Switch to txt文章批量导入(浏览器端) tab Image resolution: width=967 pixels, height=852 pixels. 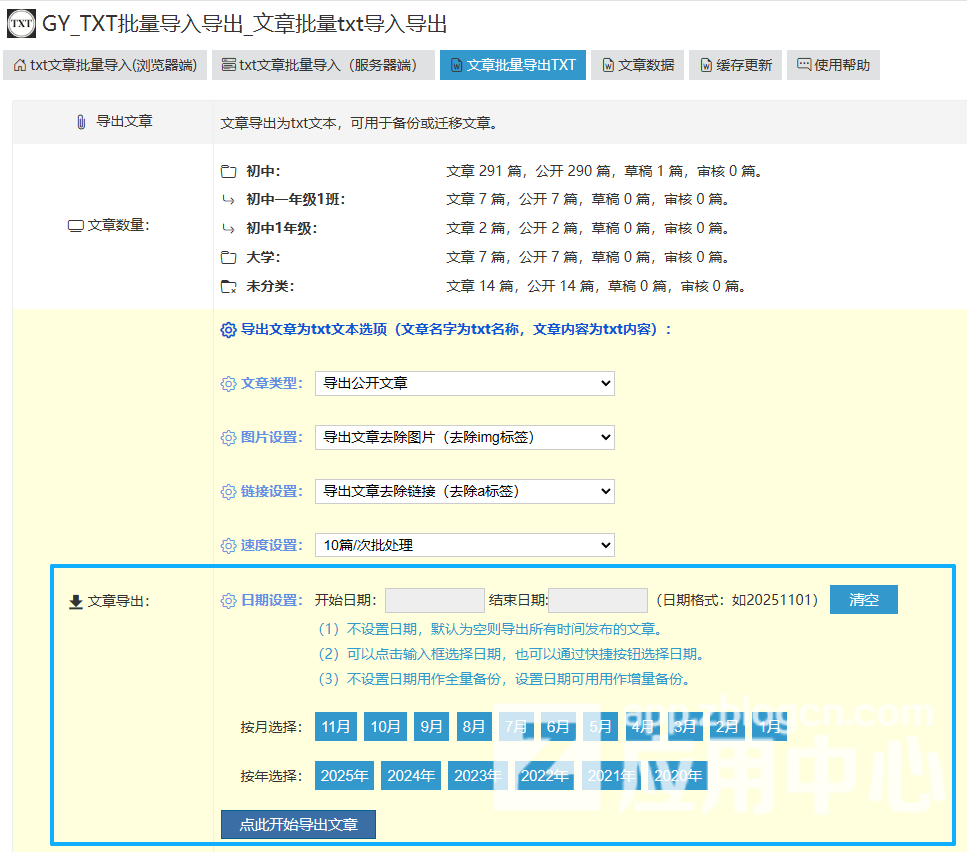click(105, 65)
